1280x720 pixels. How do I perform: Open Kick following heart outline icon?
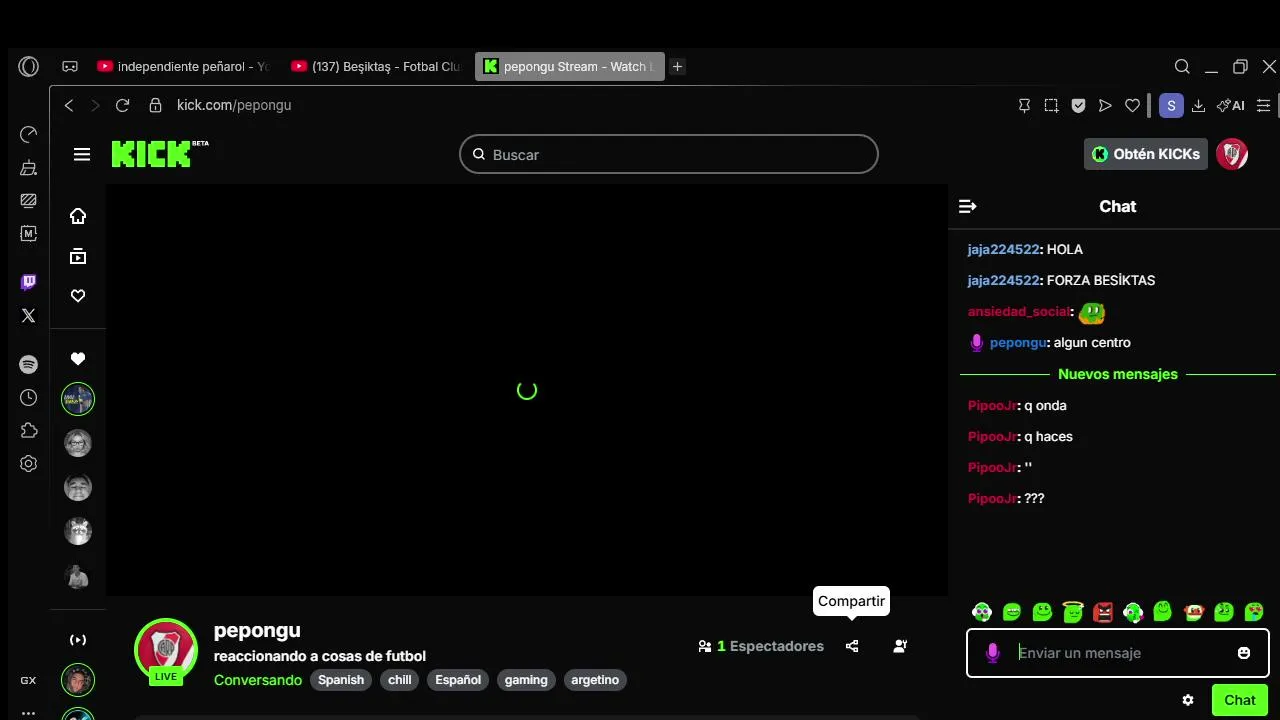pos(78,296)
